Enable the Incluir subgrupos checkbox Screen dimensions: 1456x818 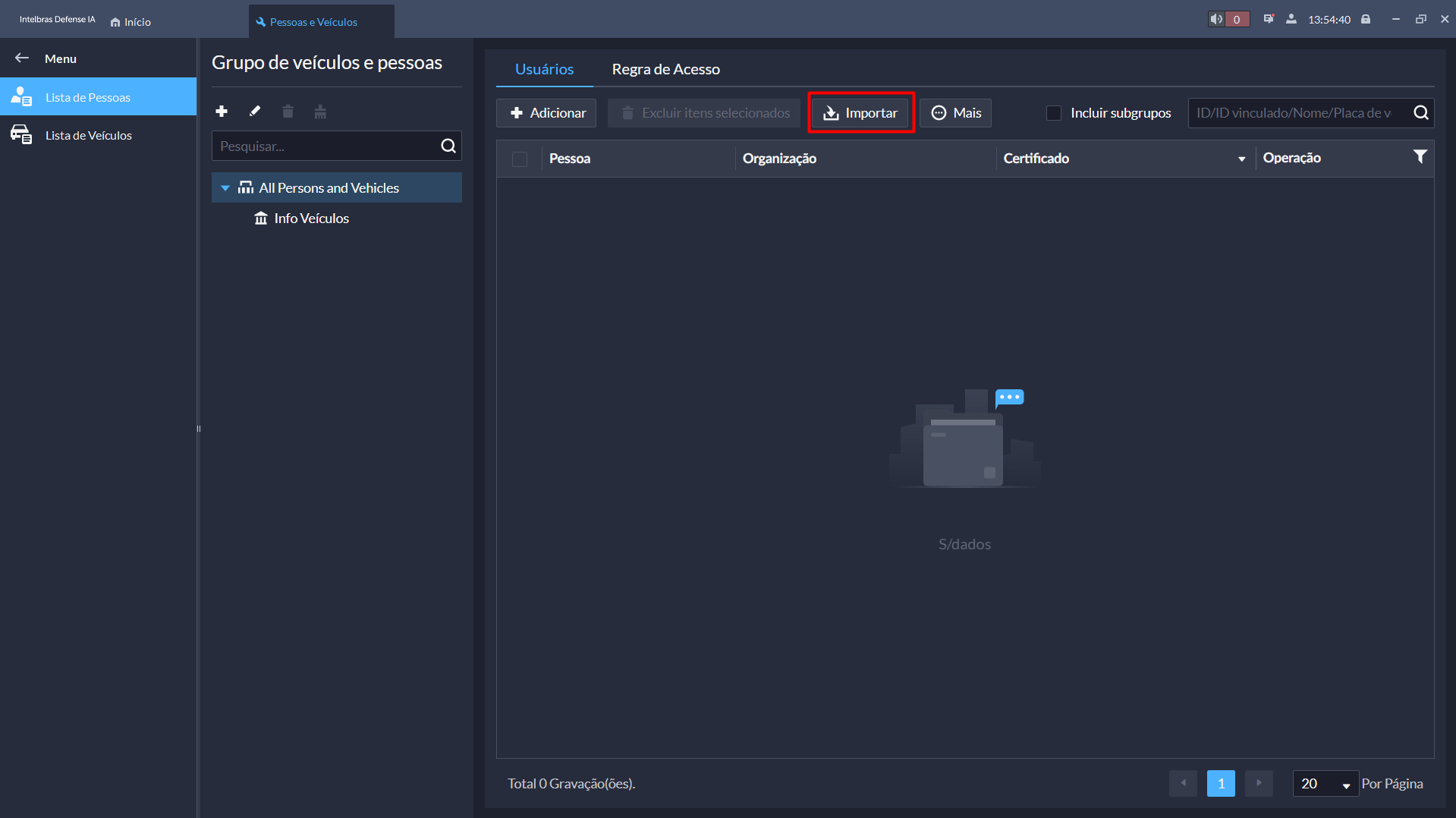[x=1054, y=113]
